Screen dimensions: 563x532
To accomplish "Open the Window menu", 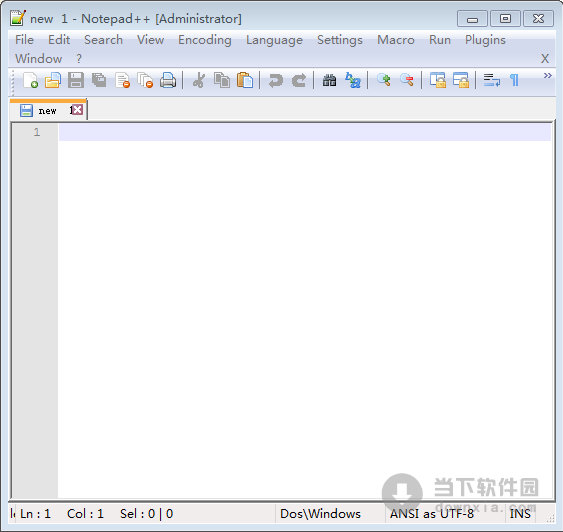I will [38, 59].
